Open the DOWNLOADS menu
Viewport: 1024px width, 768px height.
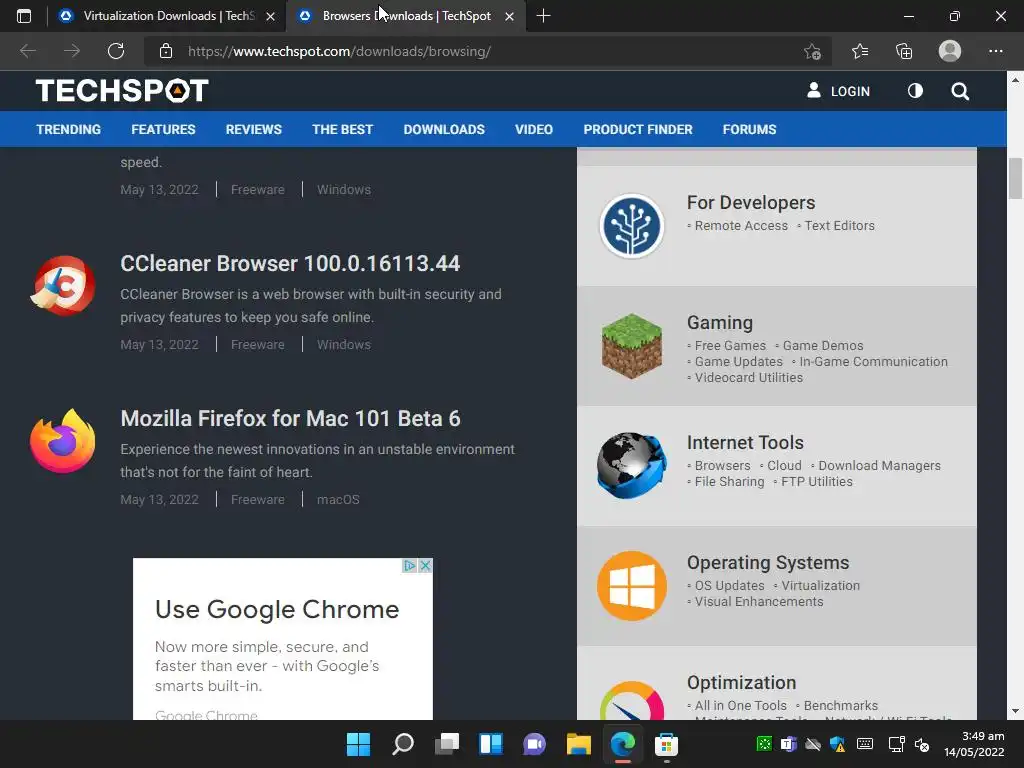444,129
